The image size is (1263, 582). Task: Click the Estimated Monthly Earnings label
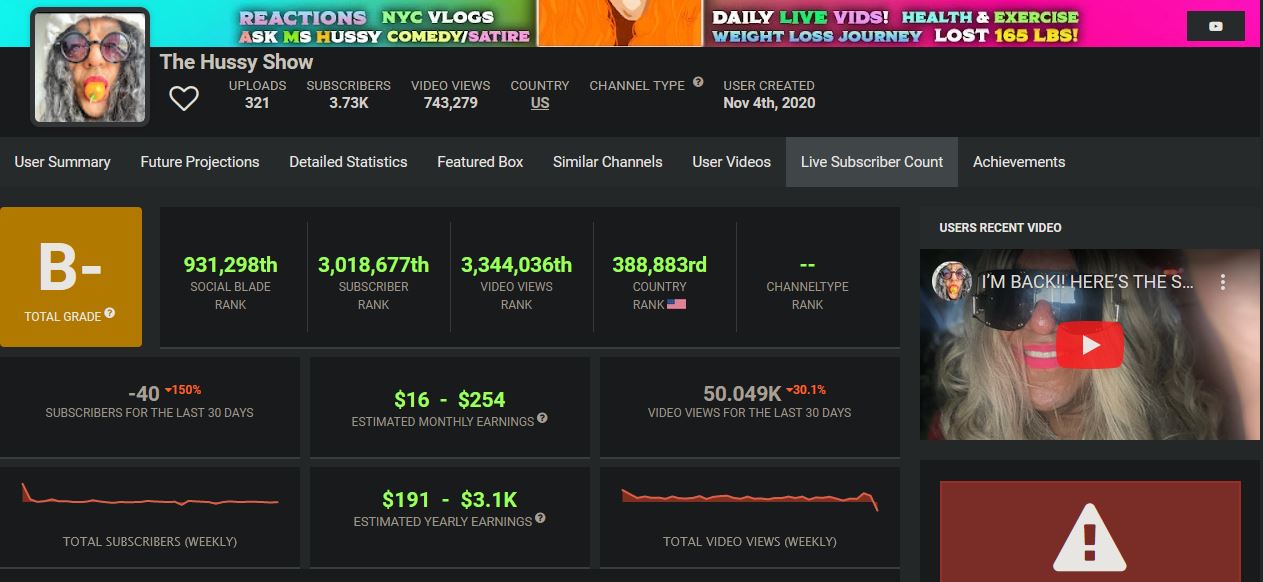[443, 422]
